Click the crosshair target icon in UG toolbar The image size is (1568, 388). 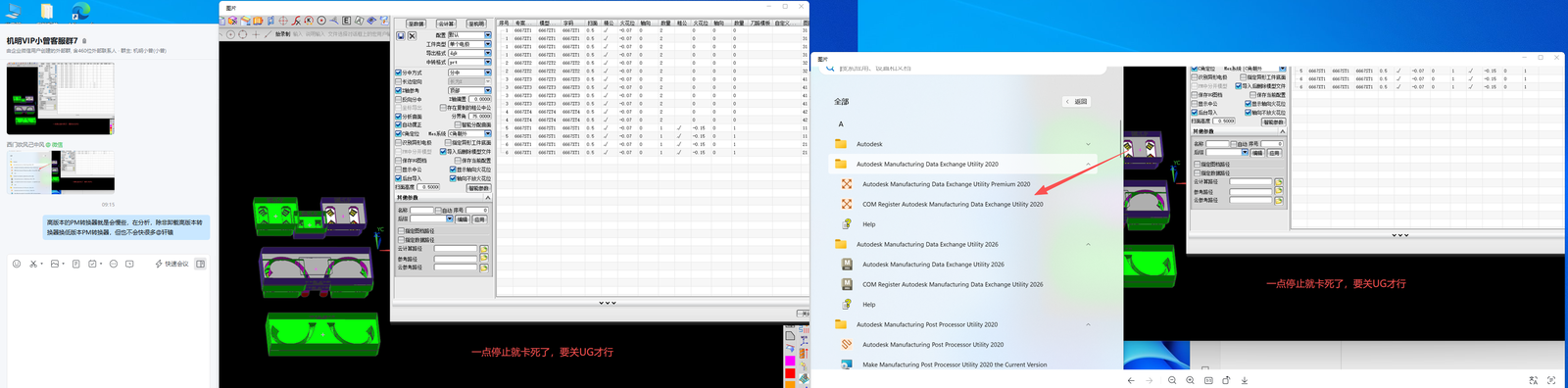click(x=283, y=21)
